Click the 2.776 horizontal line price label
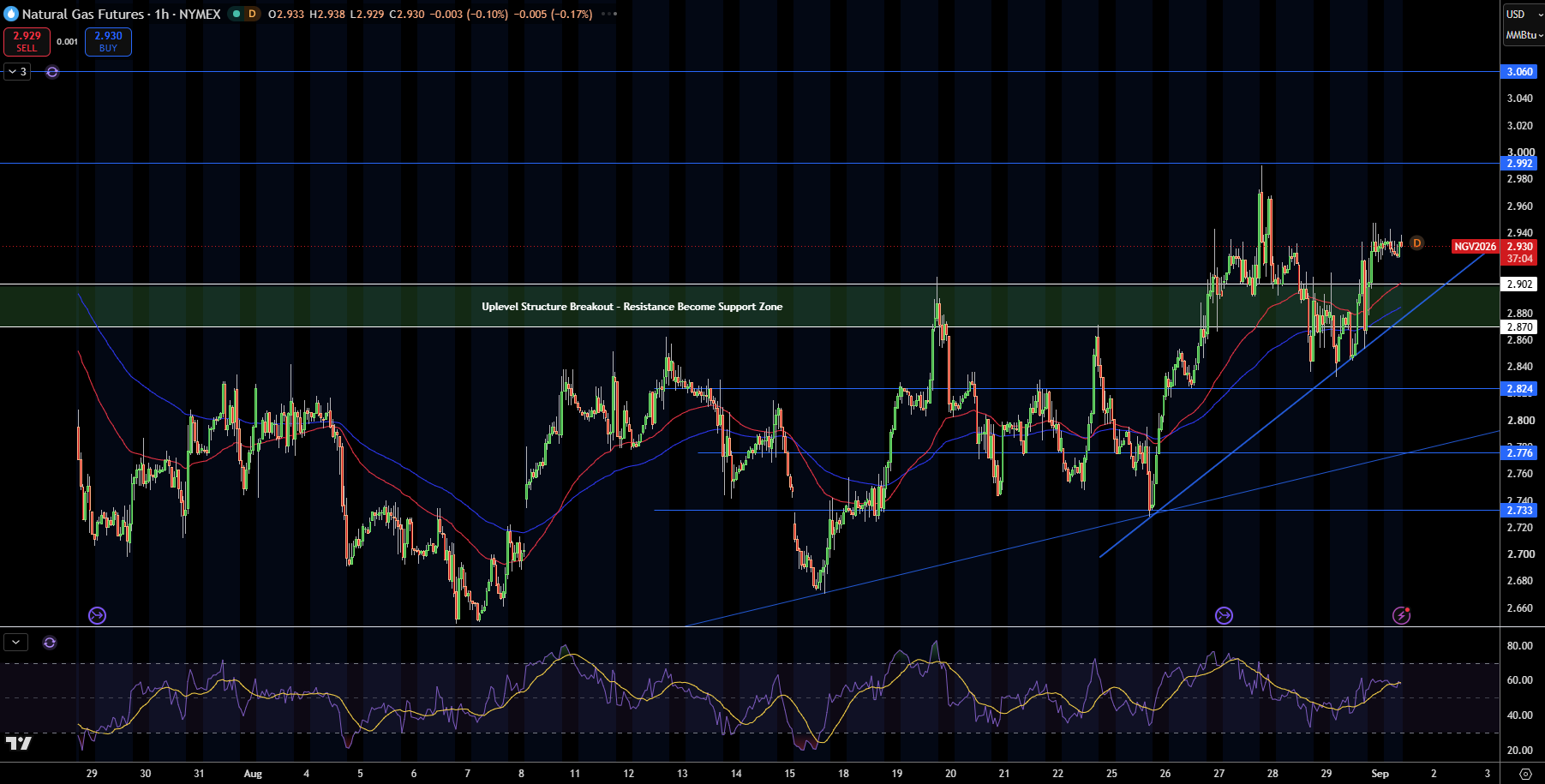Screen dimensions: 1545x784 1520,453
